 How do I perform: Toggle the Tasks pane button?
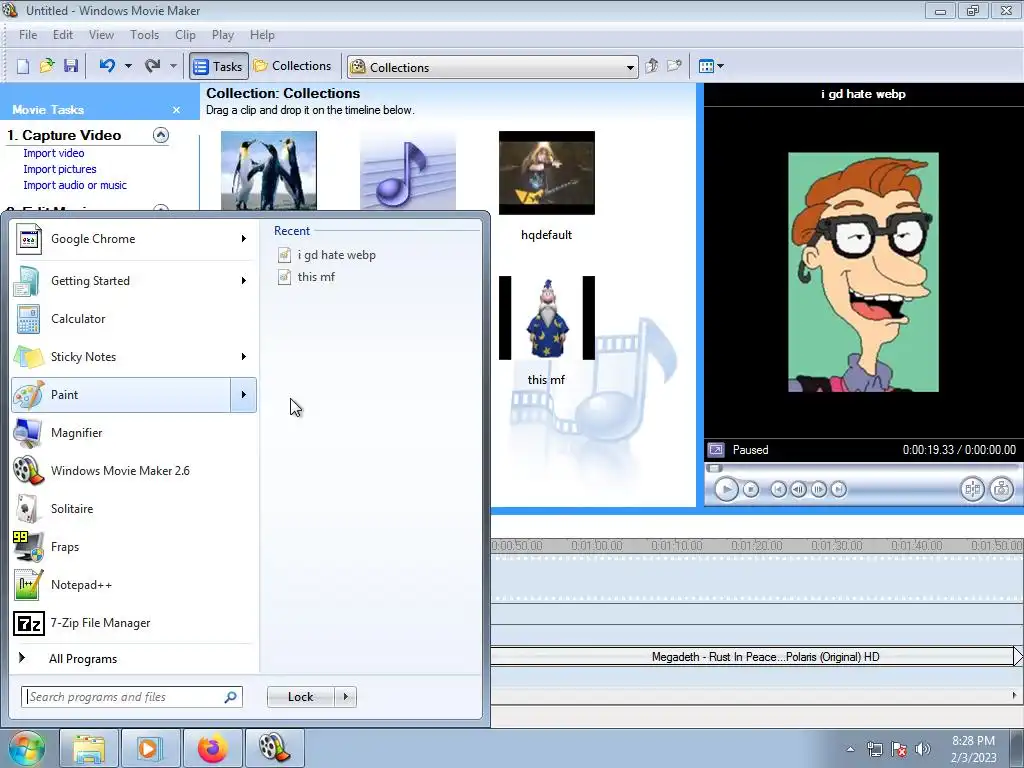pos(219,66)
